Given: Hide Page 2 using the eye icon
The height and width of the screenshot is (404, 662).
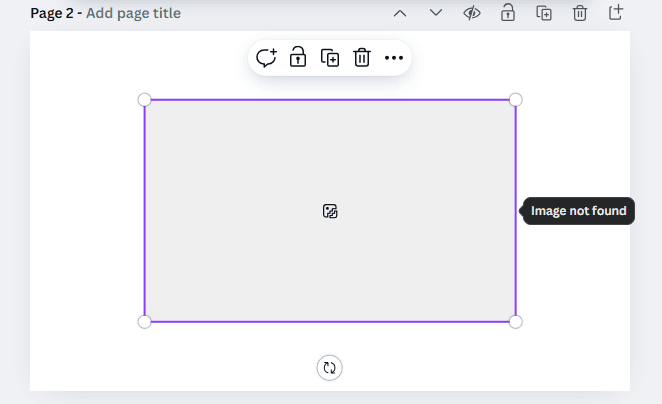Looking at the screenshot, I should [x=472, y=13].
